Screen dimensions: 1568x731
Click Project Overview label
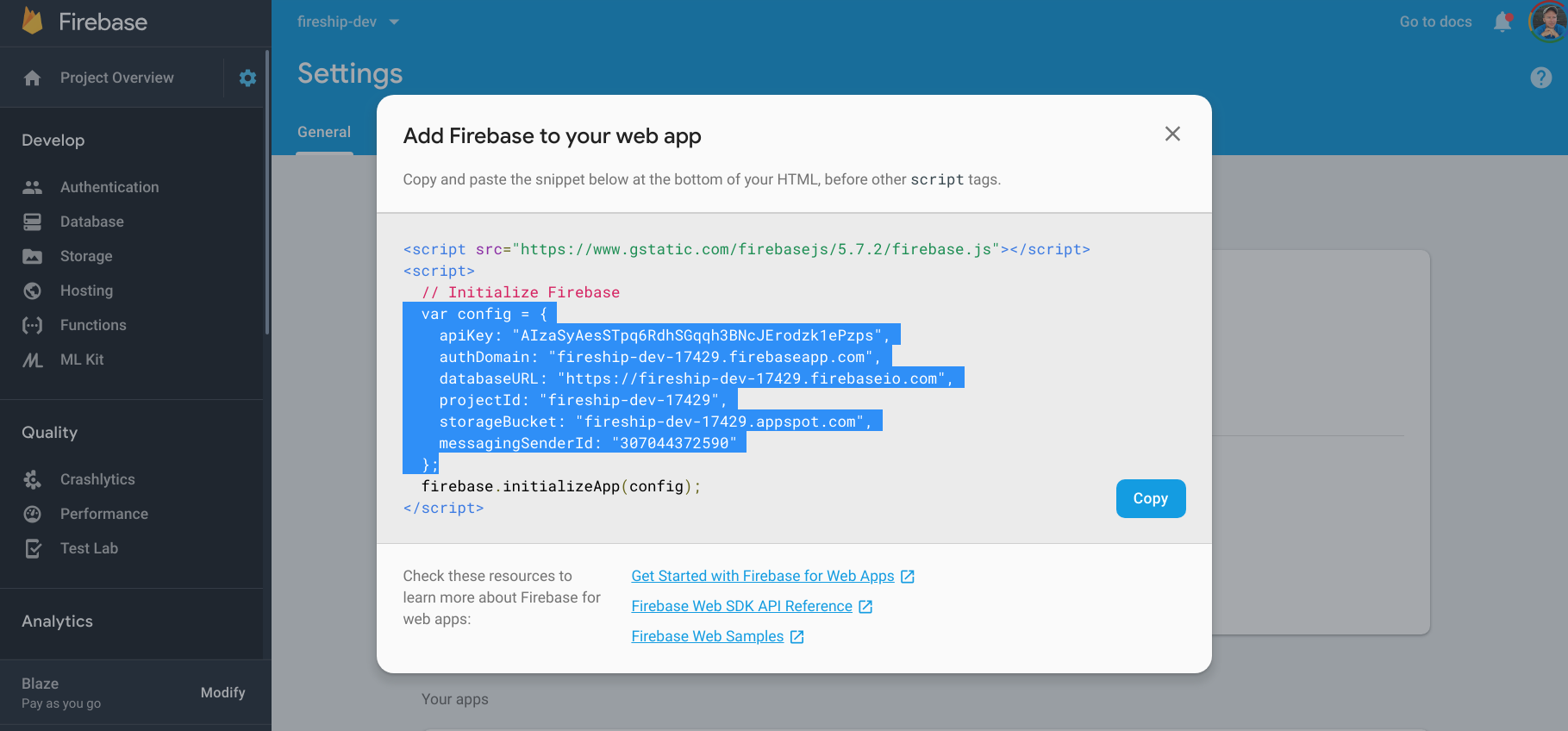(x=117, y=78)
